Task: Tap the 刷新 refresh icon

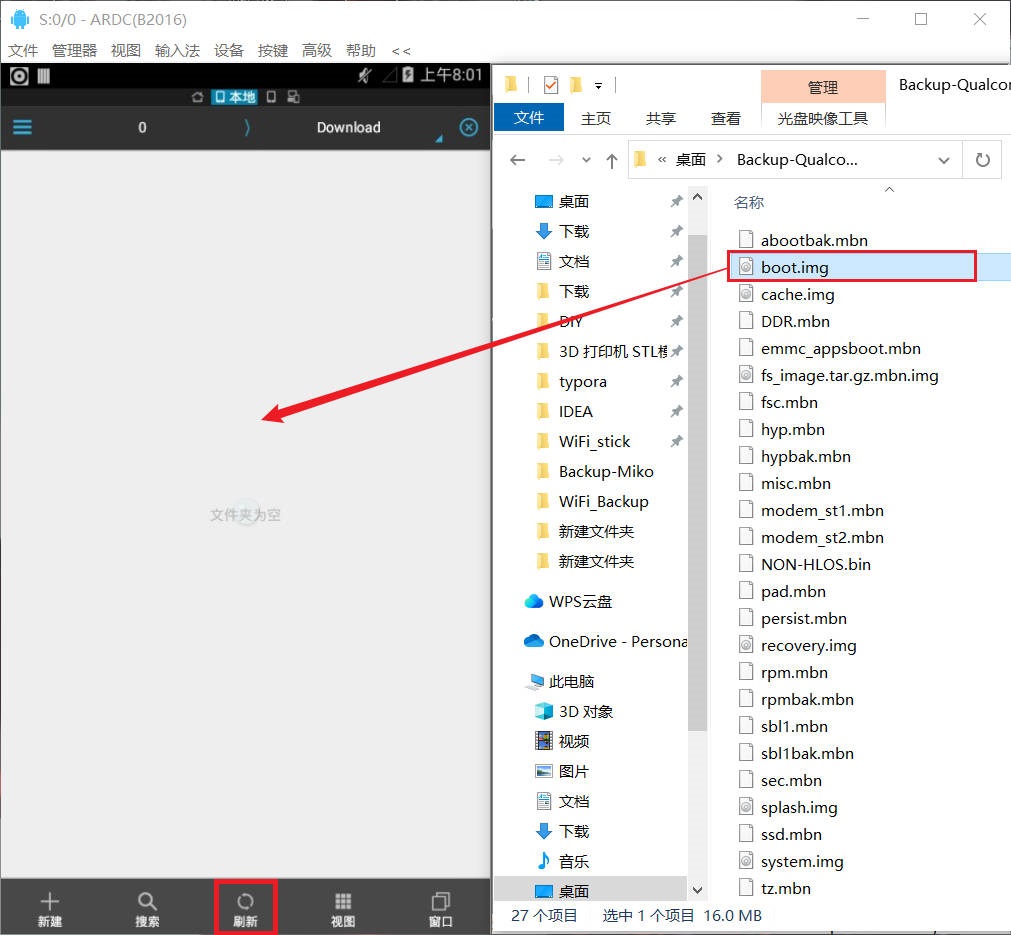Action: 245,908
